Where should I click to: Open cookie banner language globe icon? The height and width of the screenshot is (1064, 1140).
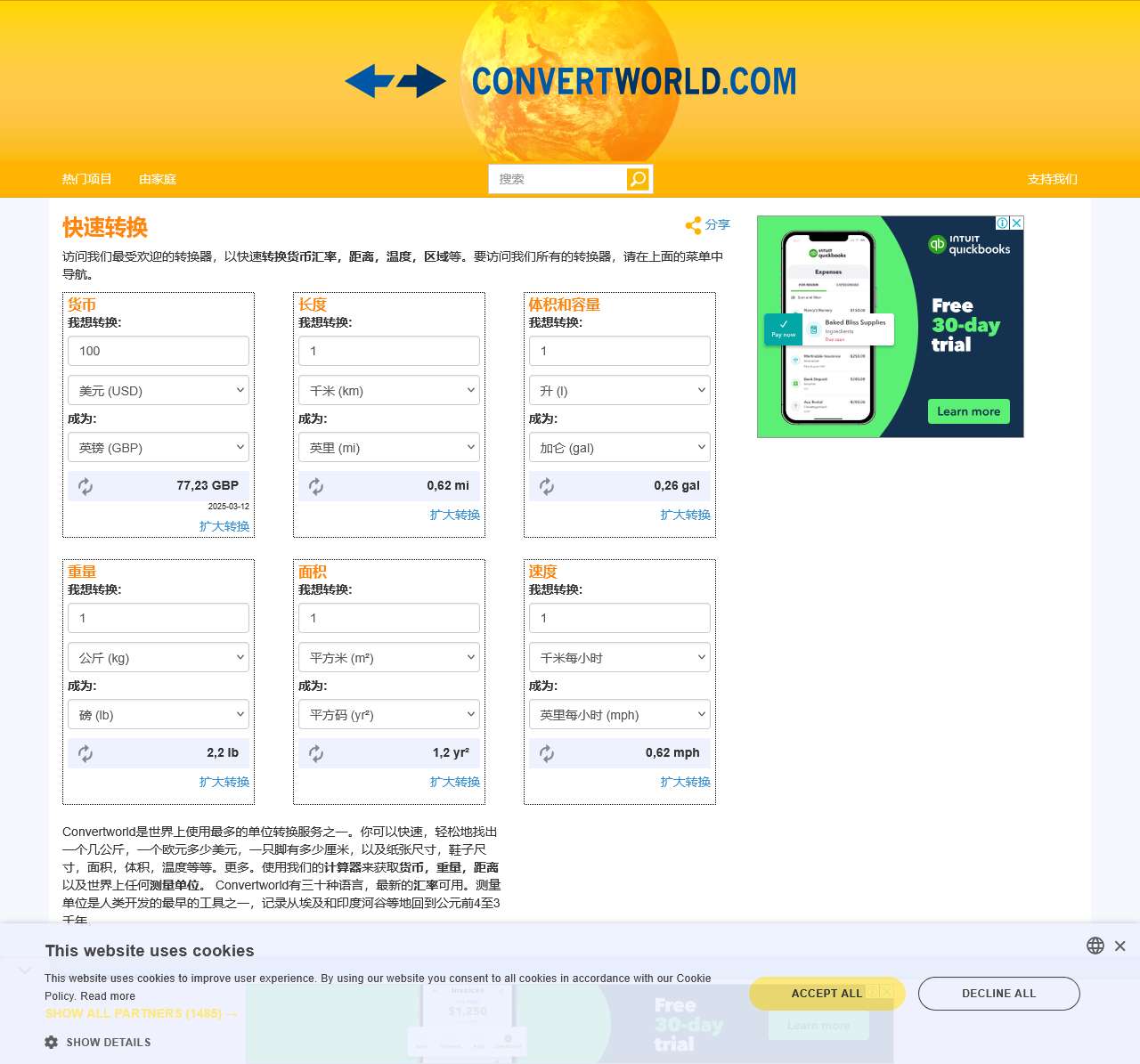pos(1095,946)
